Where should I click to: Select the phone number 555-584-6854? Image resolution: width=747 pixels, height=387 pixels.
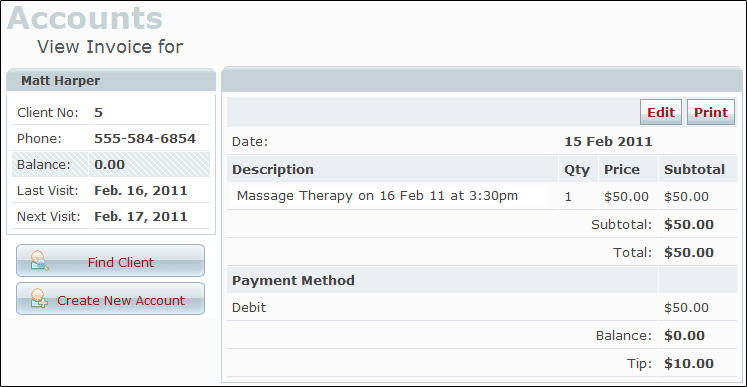pyautogui.click(x=145, y=139)
